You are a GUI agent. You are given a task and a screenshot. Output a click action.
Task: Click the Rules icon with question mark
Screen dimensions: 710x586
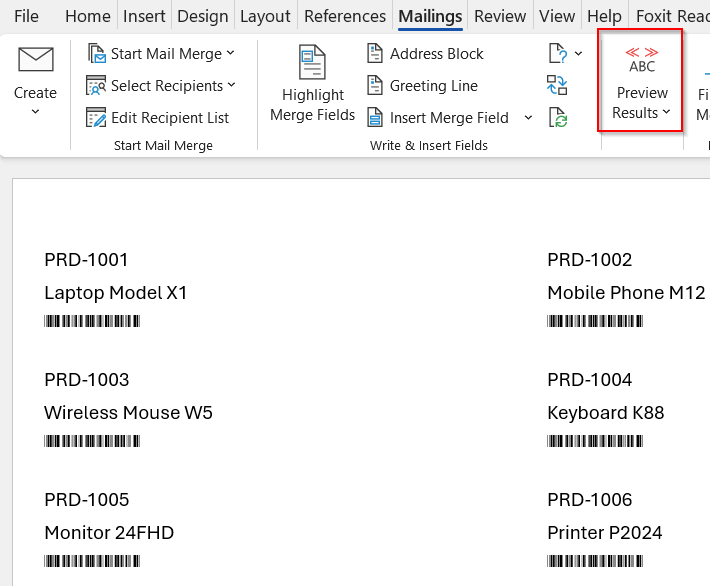[557, 53]
